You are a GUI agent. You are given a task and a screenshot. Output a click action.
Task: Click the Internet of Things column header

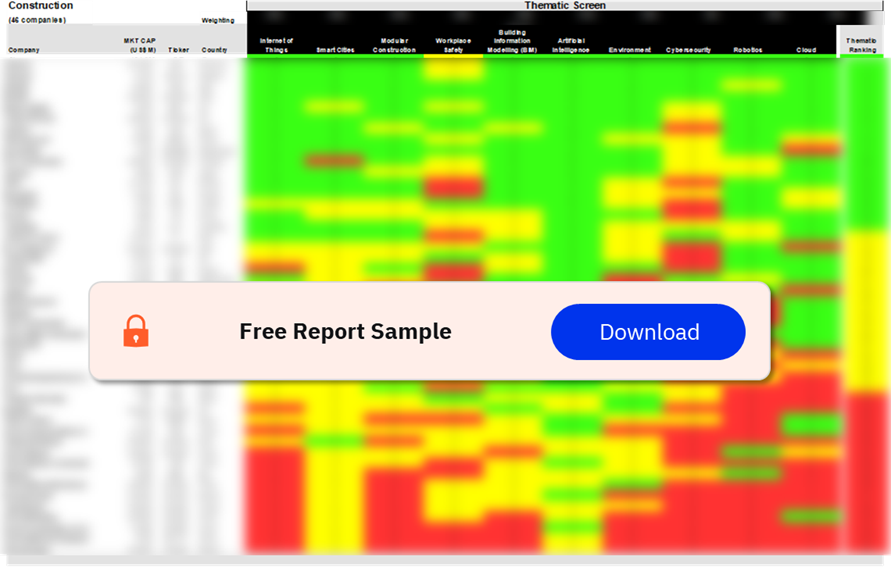click(x=276, y=45)
